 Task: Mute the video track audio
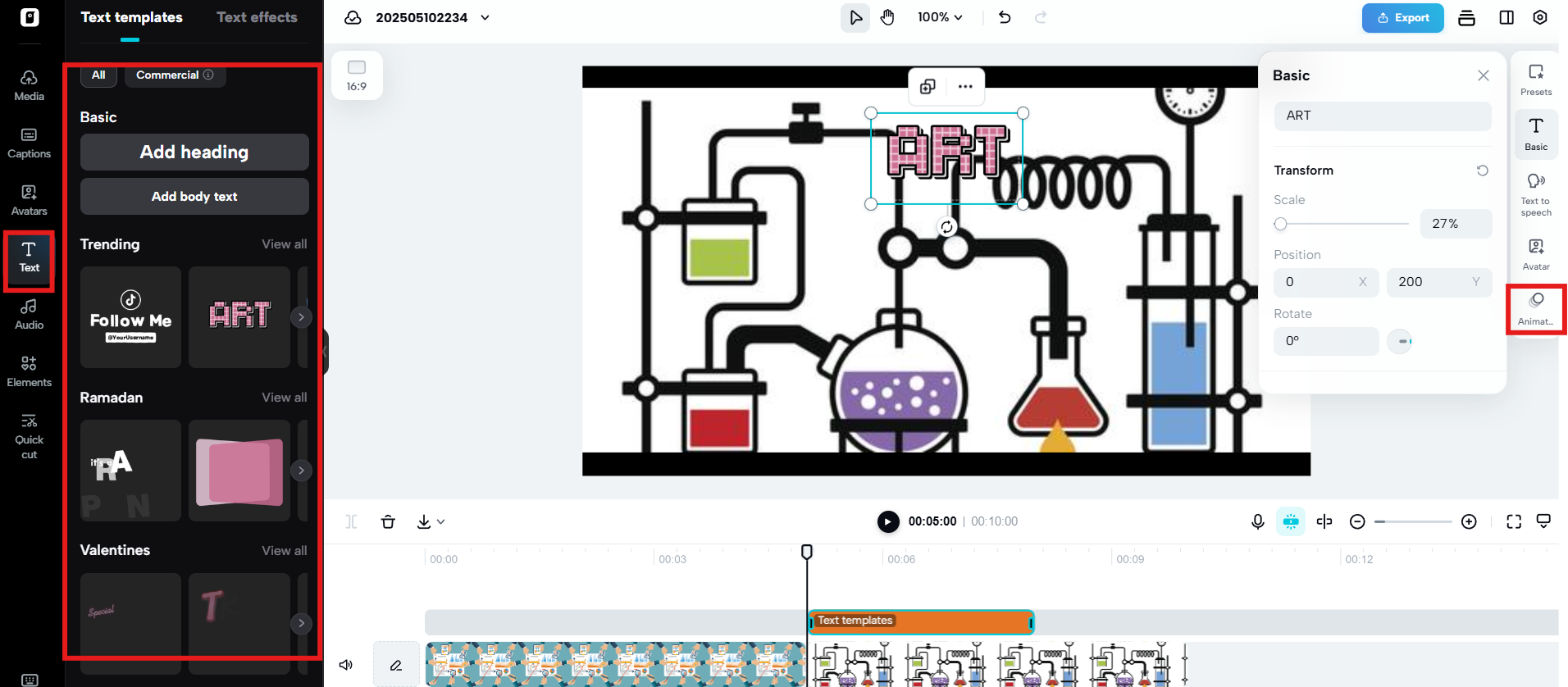click(x=346, y=665)
